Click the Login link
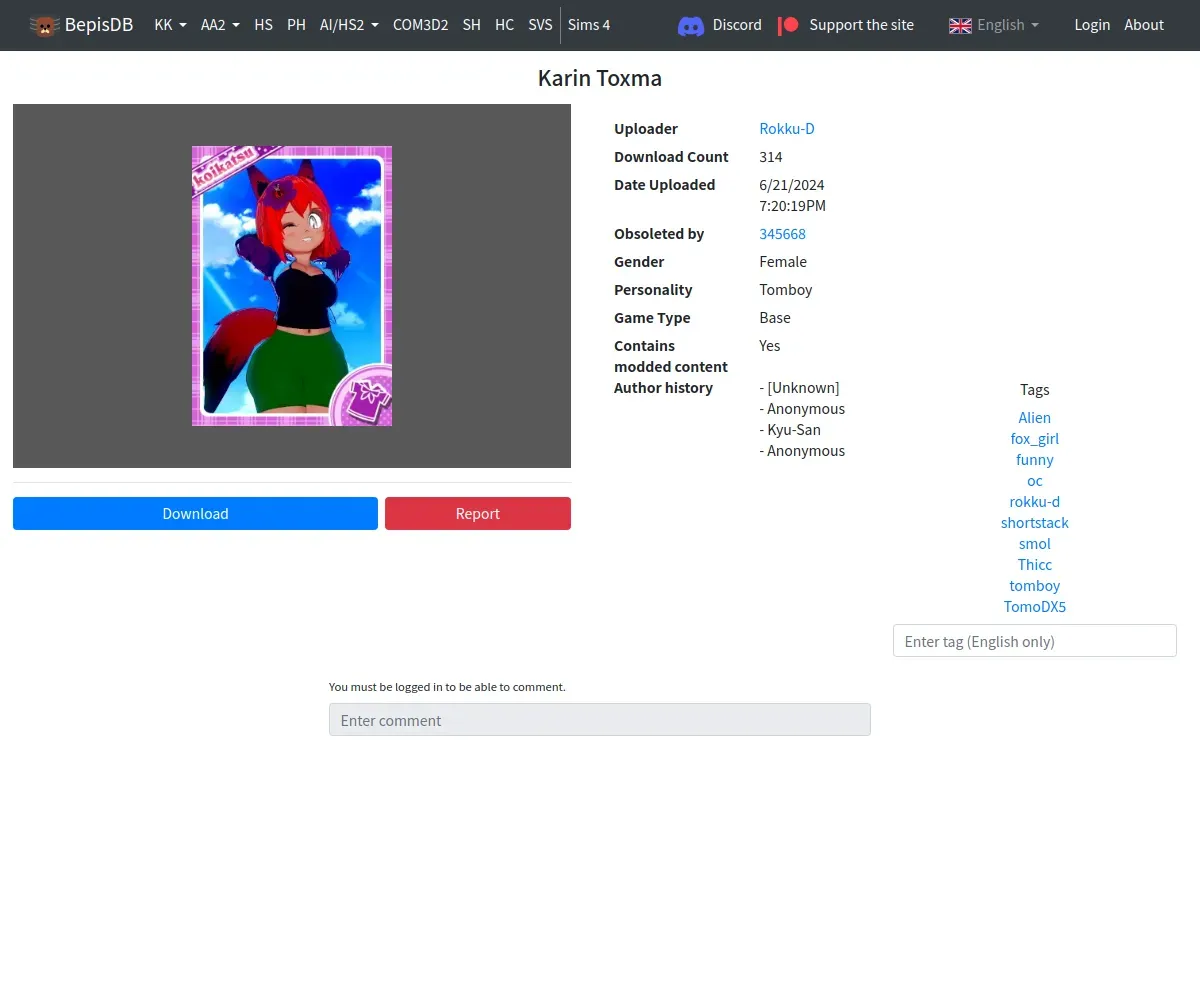The image size is (1200, 1000). coord(1092,25)
